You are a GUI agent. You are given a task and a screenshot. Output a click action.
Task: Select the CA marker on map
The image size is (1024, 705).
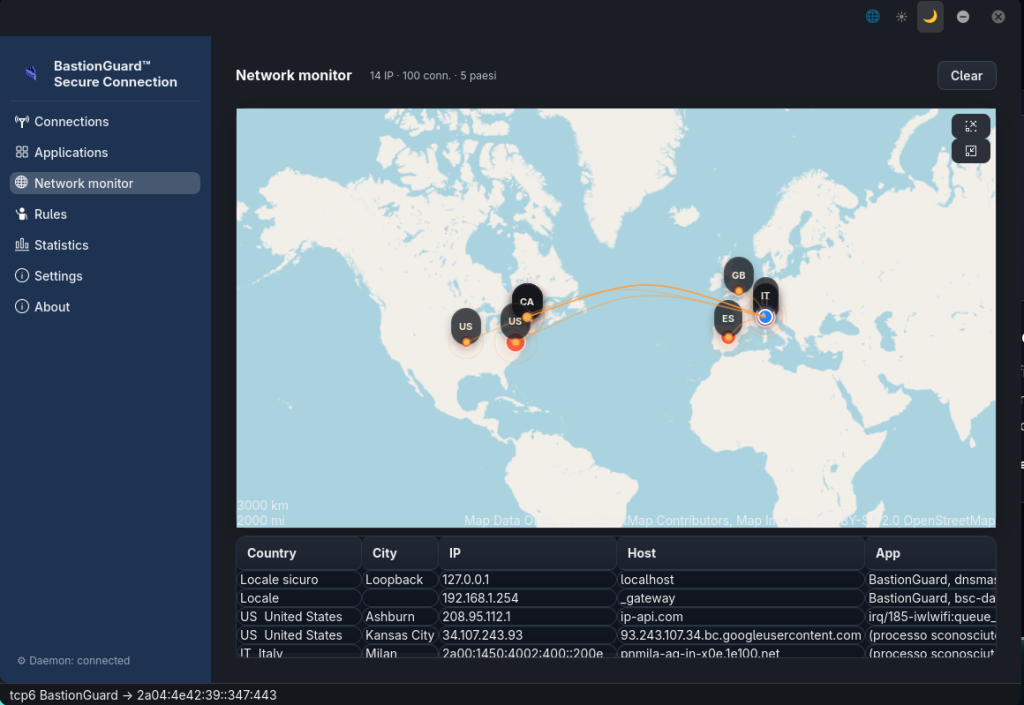(x=527, y=302)
